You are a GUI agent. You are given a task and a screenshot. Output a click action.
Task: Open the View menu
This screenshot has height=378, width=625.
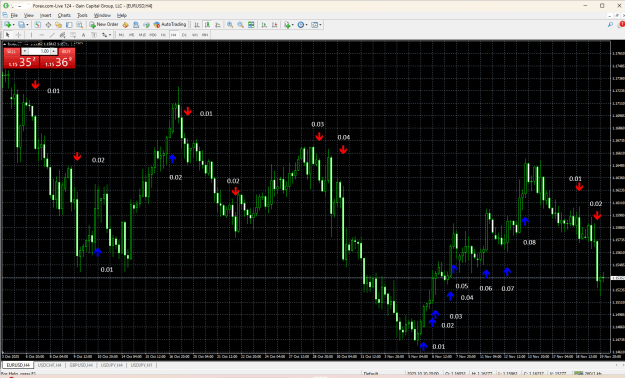pos(29,15)
